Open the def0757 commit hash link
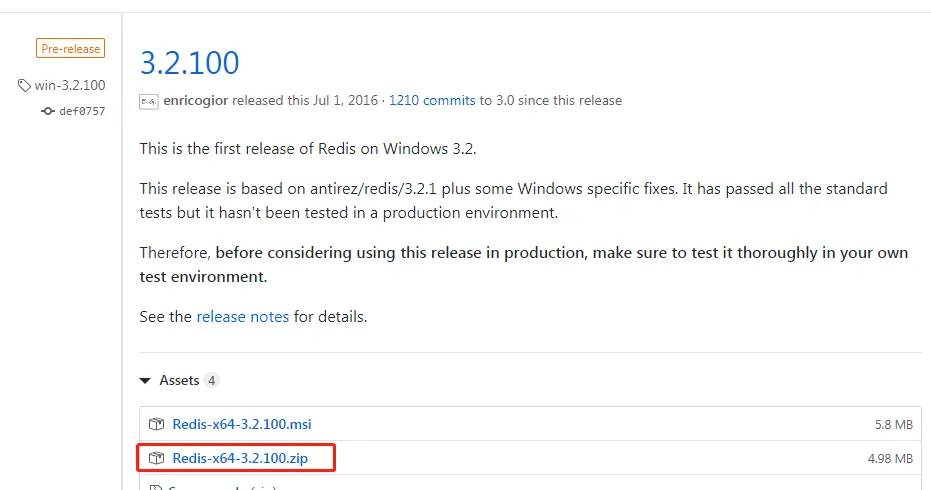This screenshot has width=931, height=490. coord(82,111)
